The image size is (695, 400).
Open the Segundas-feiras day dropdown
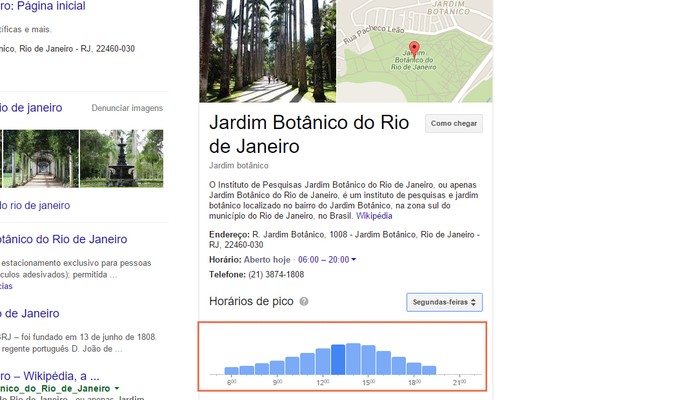[x=444, y=302]
